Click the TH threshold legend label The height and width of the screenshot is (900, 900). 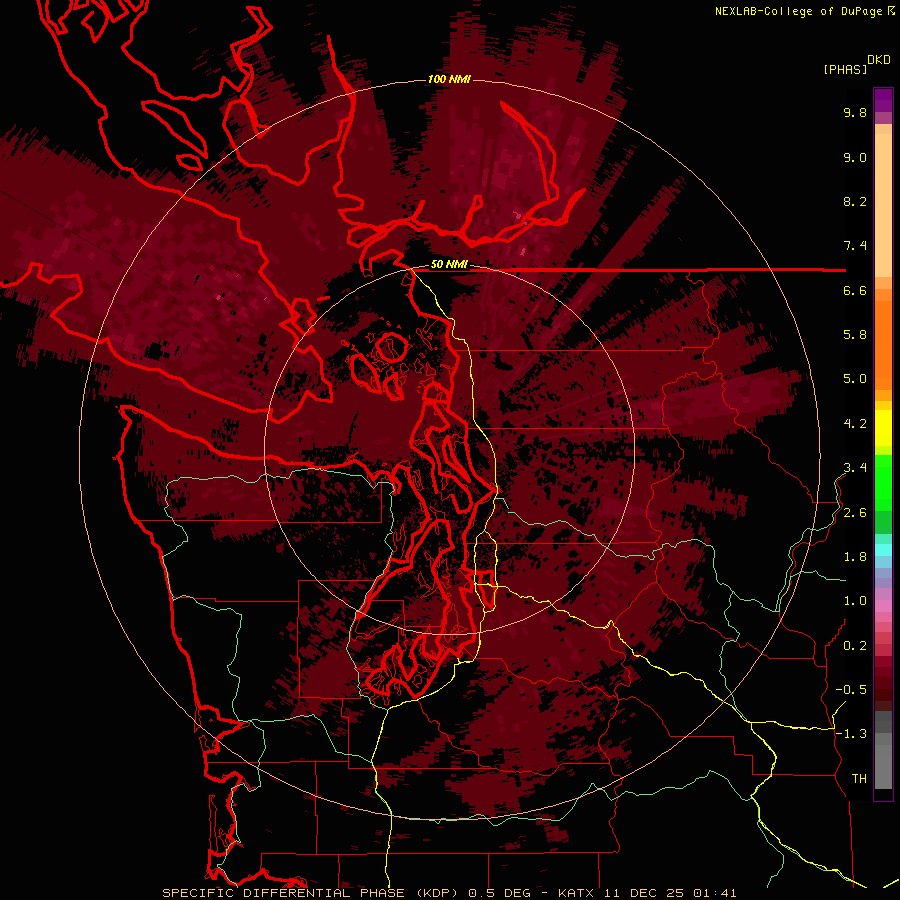coord(859,779)
